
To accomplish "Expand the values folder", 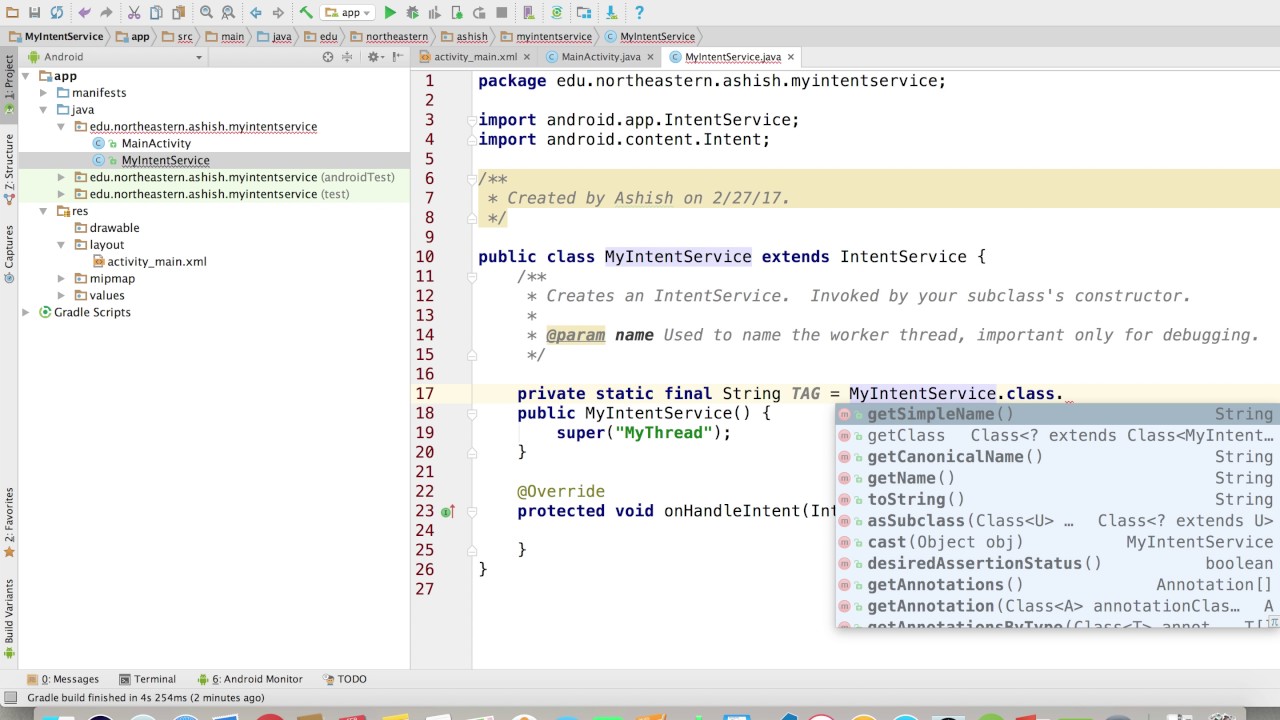I will [62, 296].
